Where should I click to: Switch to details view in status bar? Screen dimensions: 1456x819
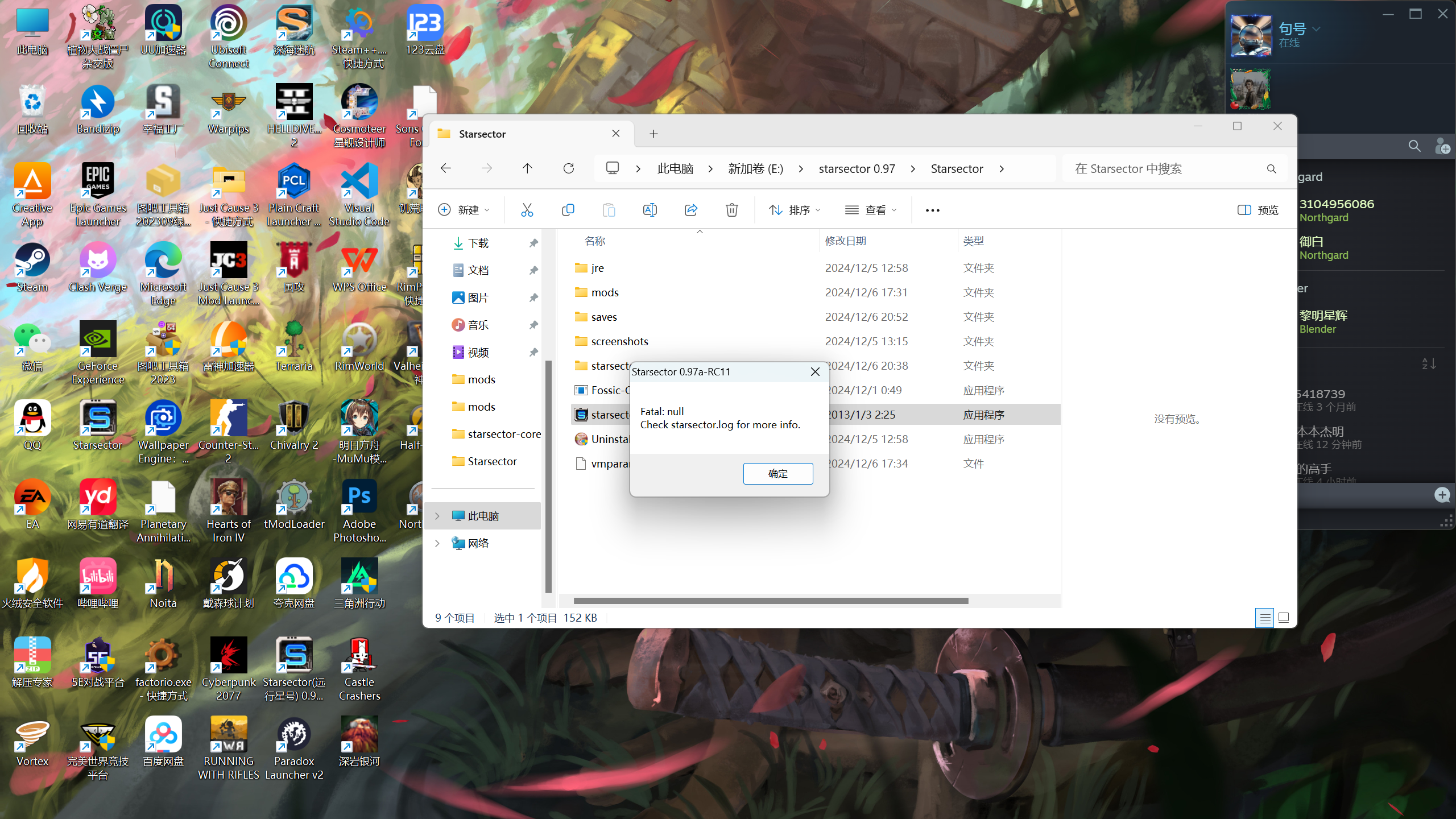(x=1265, y=618)
